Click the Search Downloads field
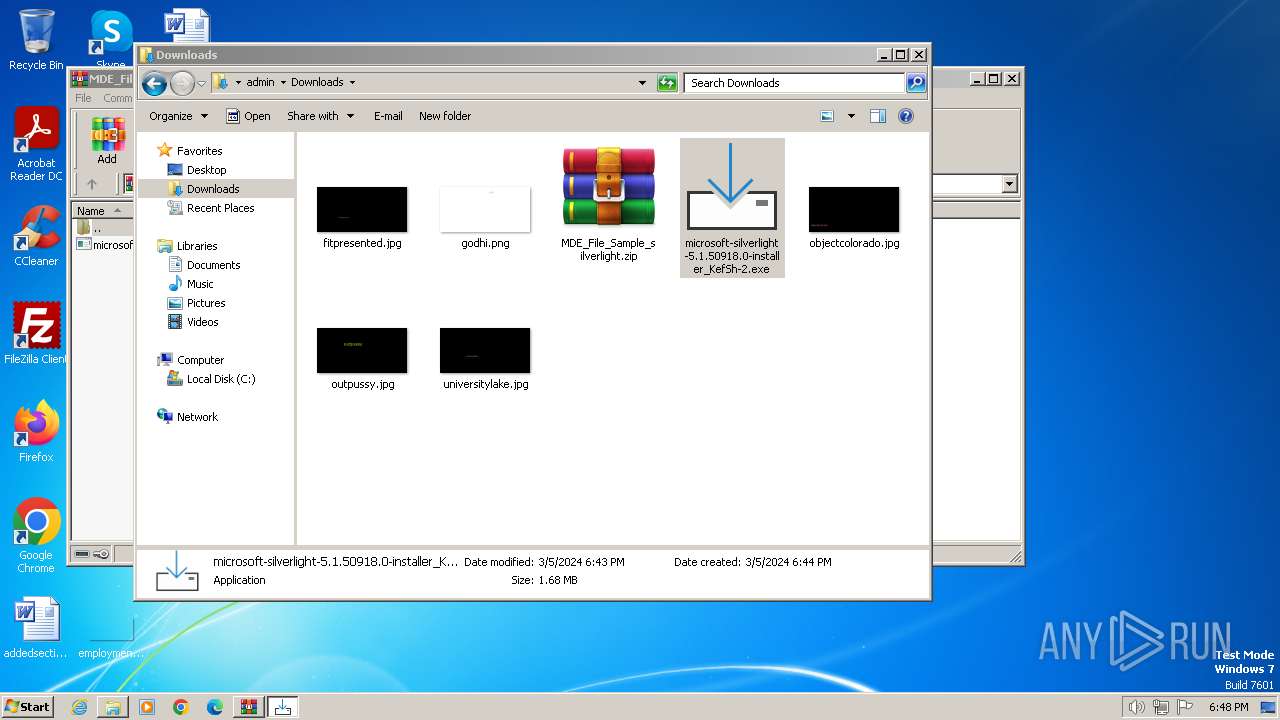 point(795,83)
